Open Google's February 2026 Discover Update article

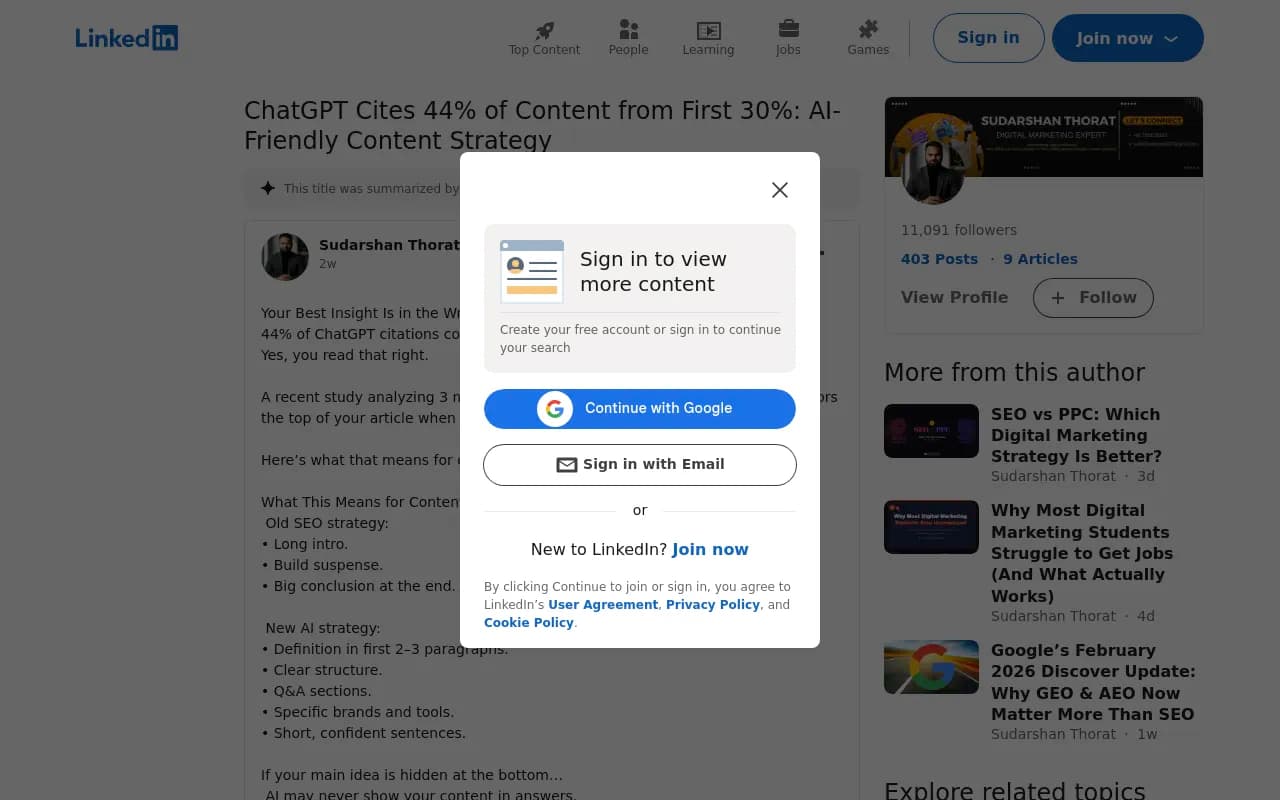pyautogui.click(x=1093, y=682)
